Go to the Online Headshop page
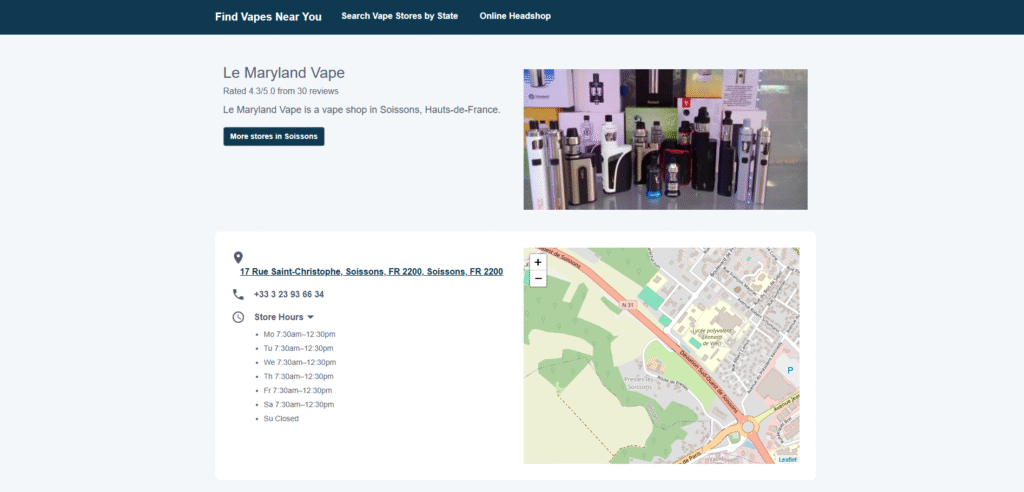 pyautogui.click(x=515, y=16)
